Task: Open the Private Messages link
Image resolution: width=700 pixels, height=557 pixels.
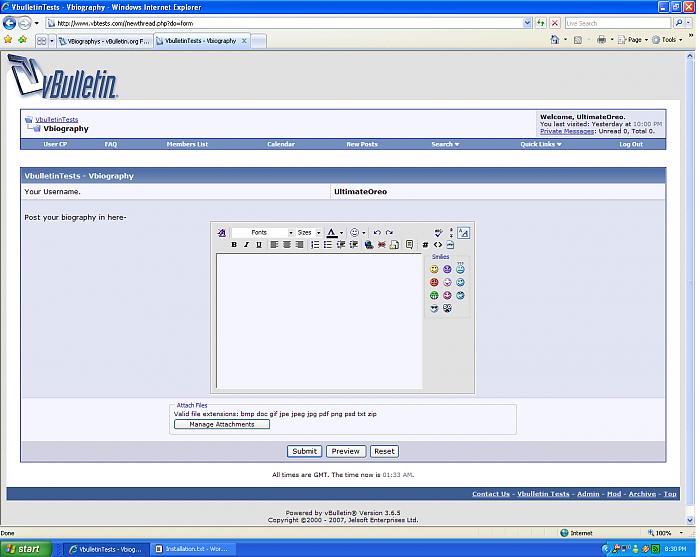Action: point(567,131)
